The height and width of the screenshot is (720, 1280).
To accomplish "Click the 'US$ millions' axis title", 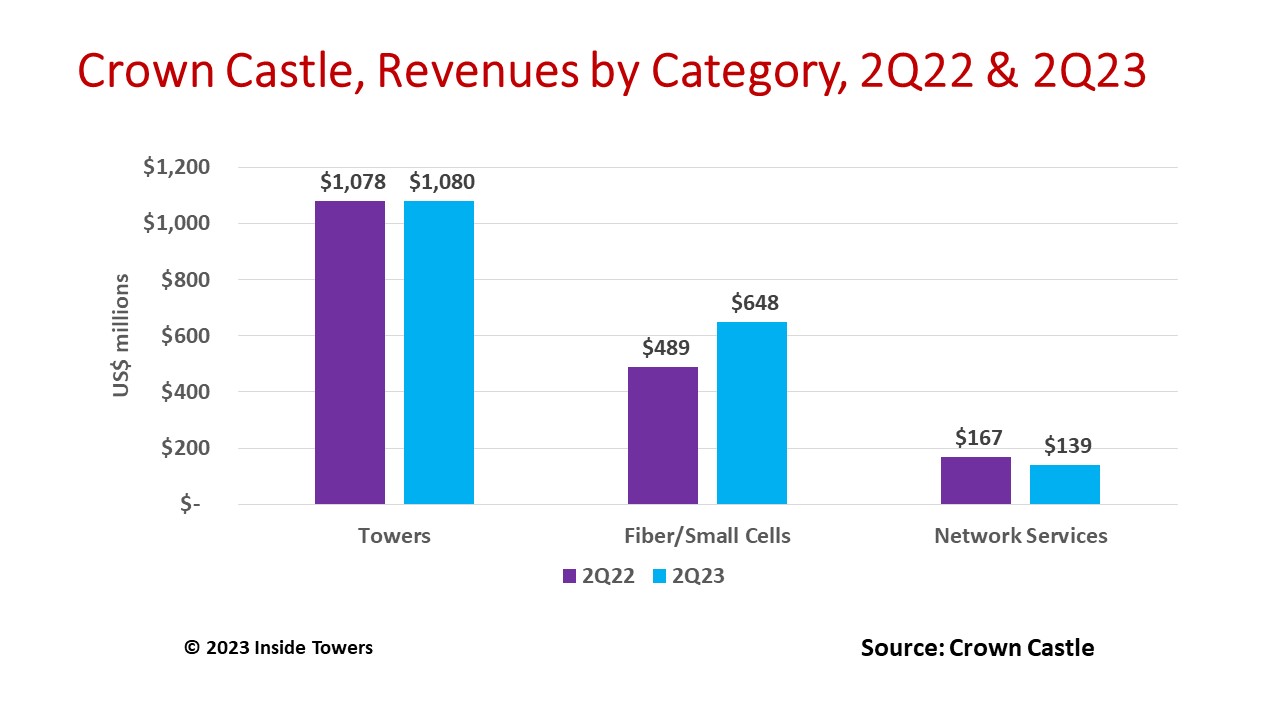I will 121,335.
